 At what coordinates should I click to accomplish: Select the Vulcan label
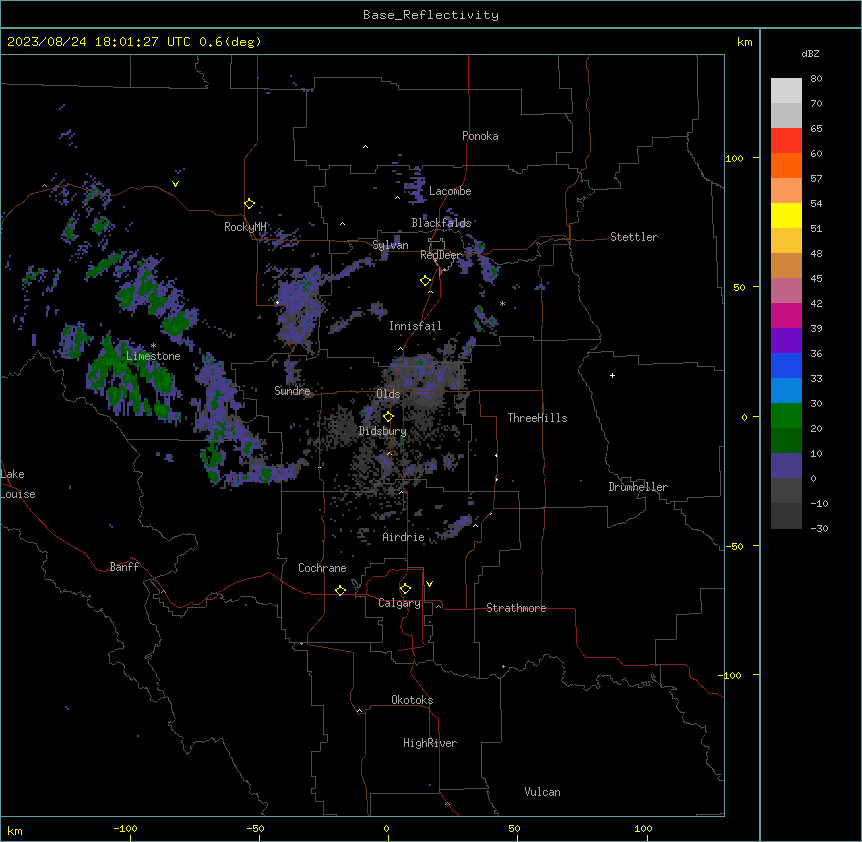click(x=542, y=792)
